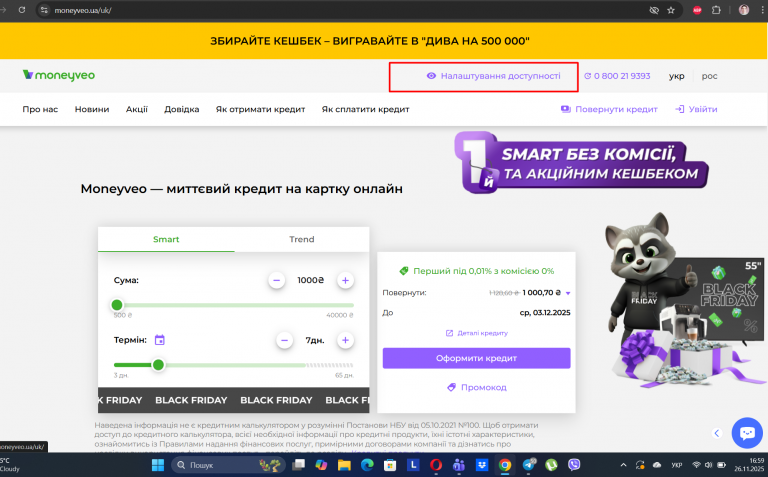The height and width of the screenshot is (477, 768).
Task: Call the 0 800 21 9393 phone link
Action: (617, 76)
